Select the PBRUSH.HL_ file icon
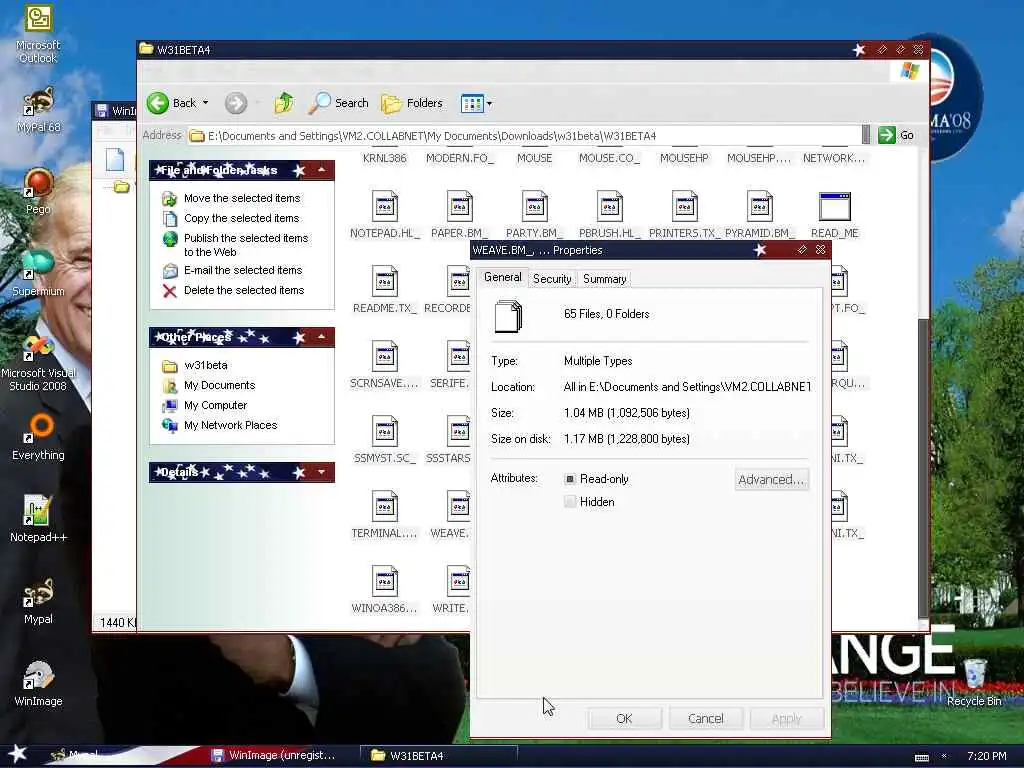The image size is (1024, 768). click(x=609, y=206)
